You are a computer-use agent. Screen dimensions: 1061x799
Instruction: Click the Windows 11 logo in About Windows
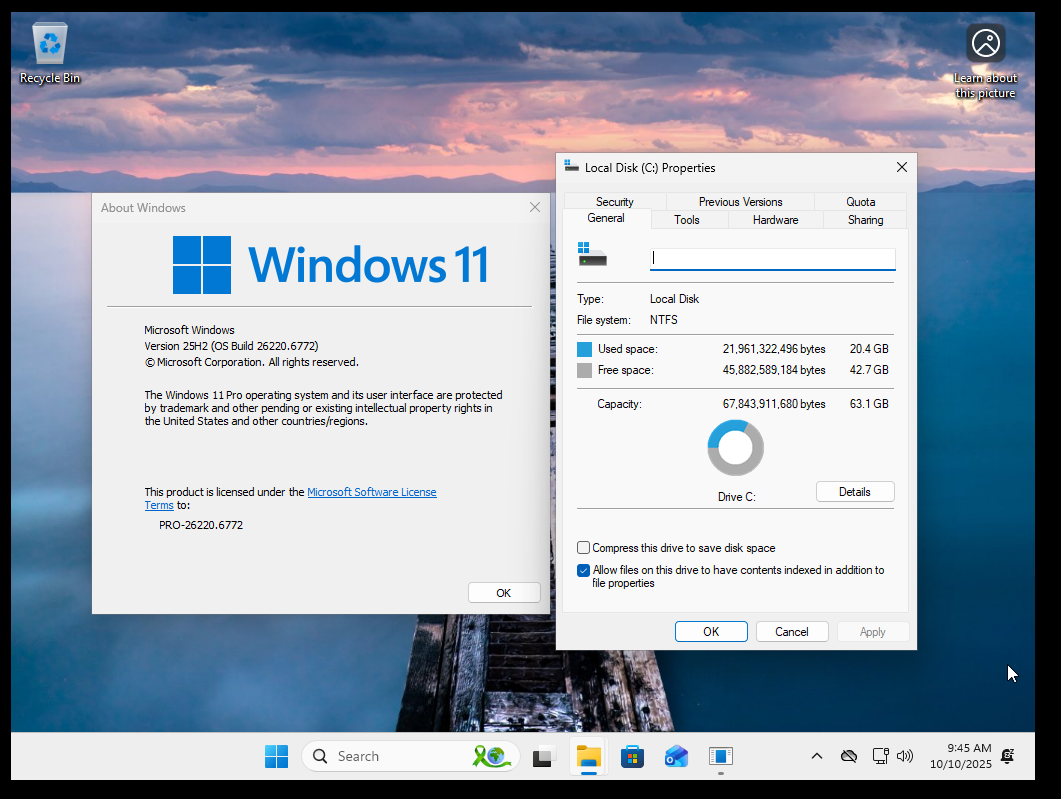pyautogui.click(x=330, y=265)
